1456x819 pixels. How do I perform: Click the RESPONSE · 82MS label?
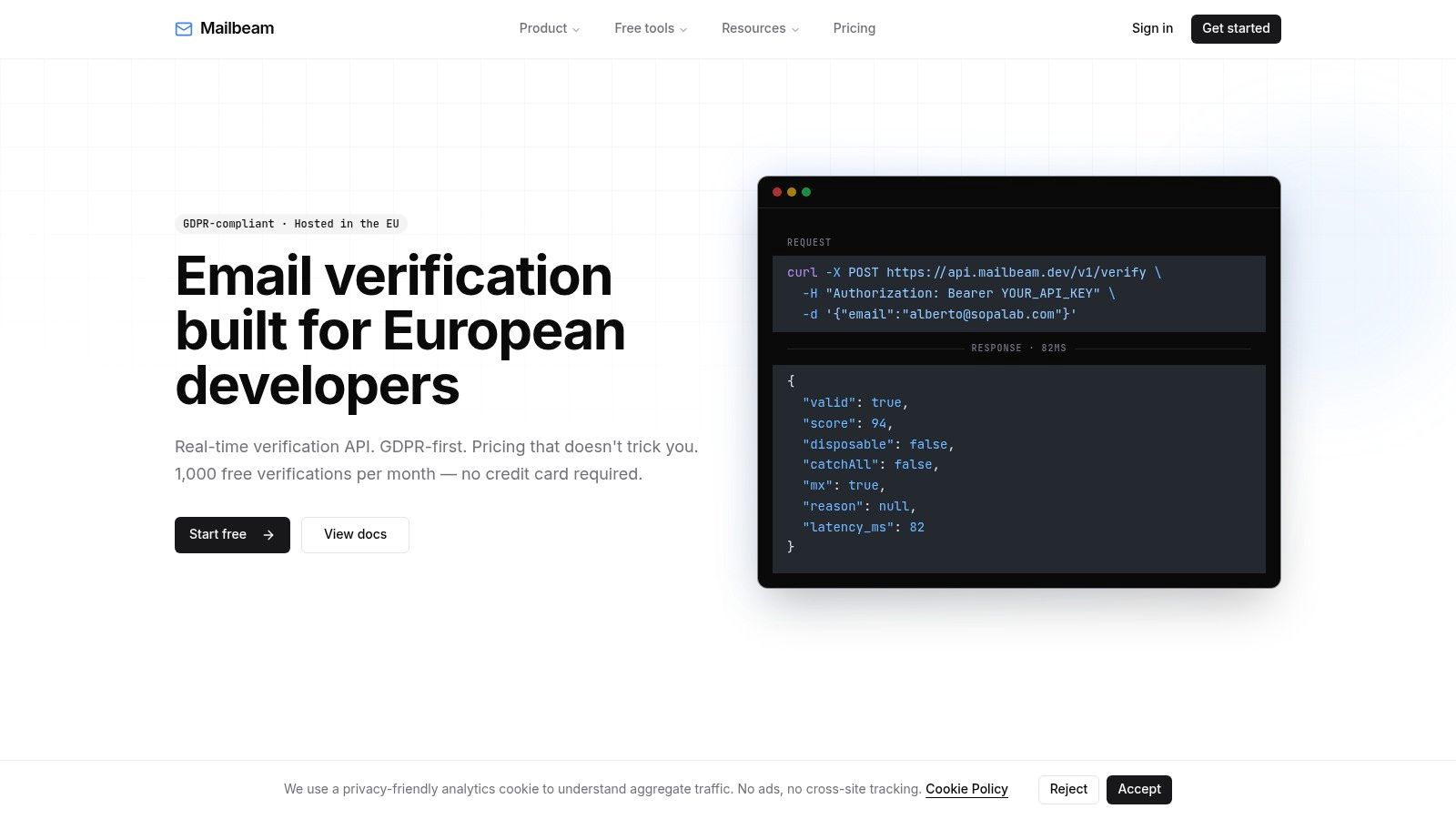click(1018, 349)
